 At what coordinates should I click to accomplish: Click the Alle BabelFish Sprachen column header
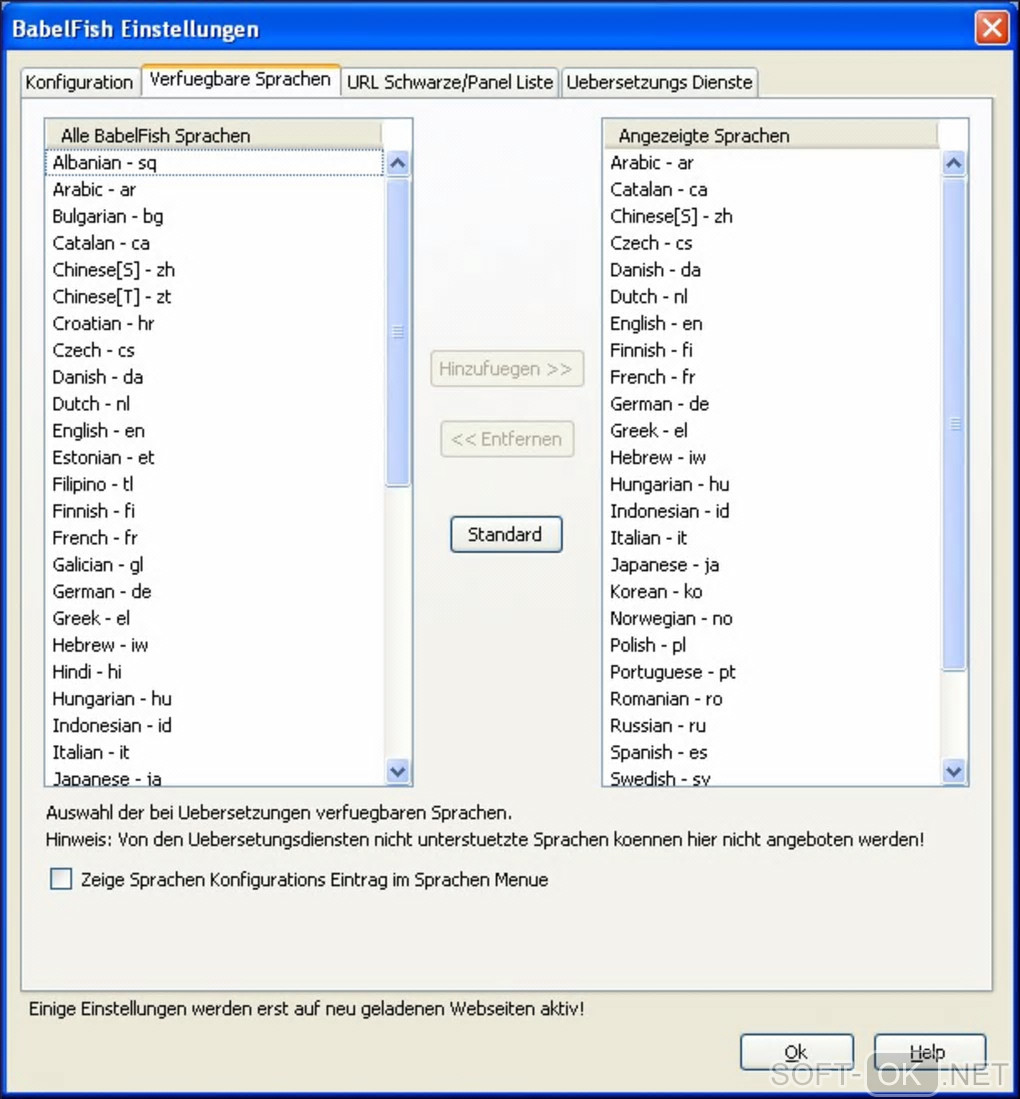pyautogui.click(x=213, y=135)
